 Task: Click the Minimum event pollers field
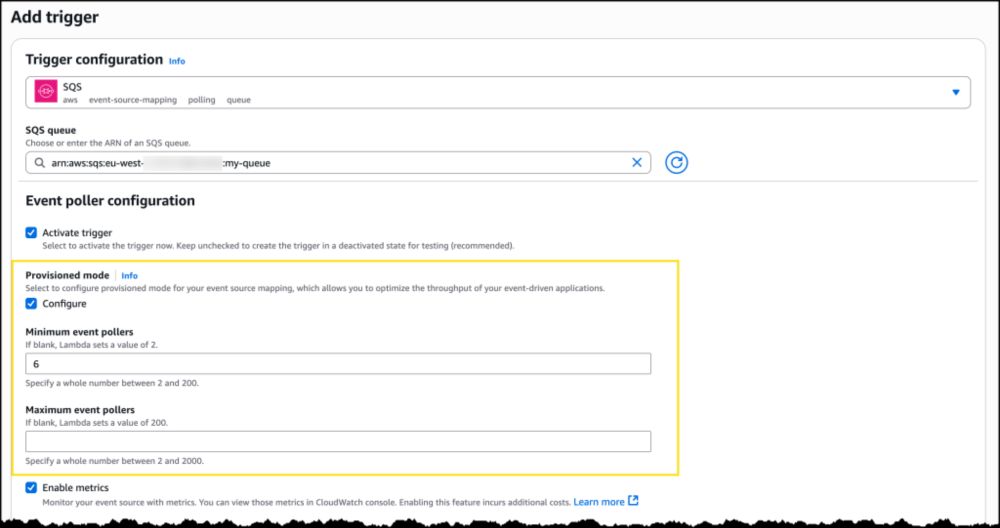338,363
